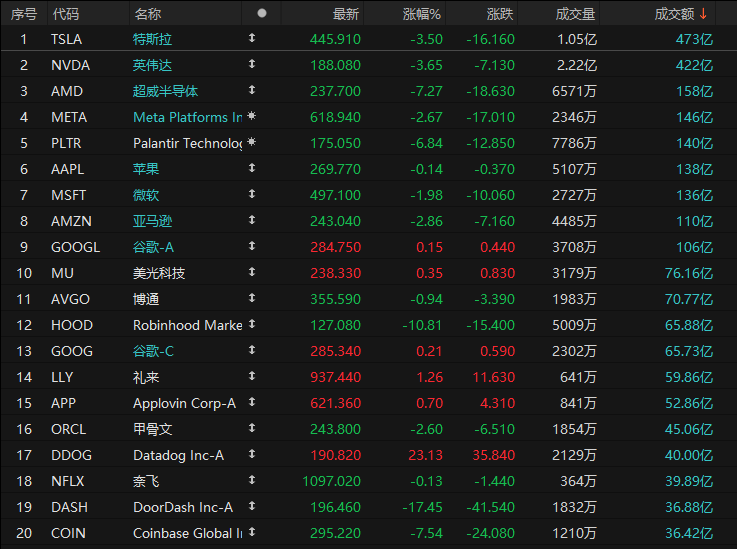
Task: Click the up-down arrow icon in AMD row
Action: [252, 89]
